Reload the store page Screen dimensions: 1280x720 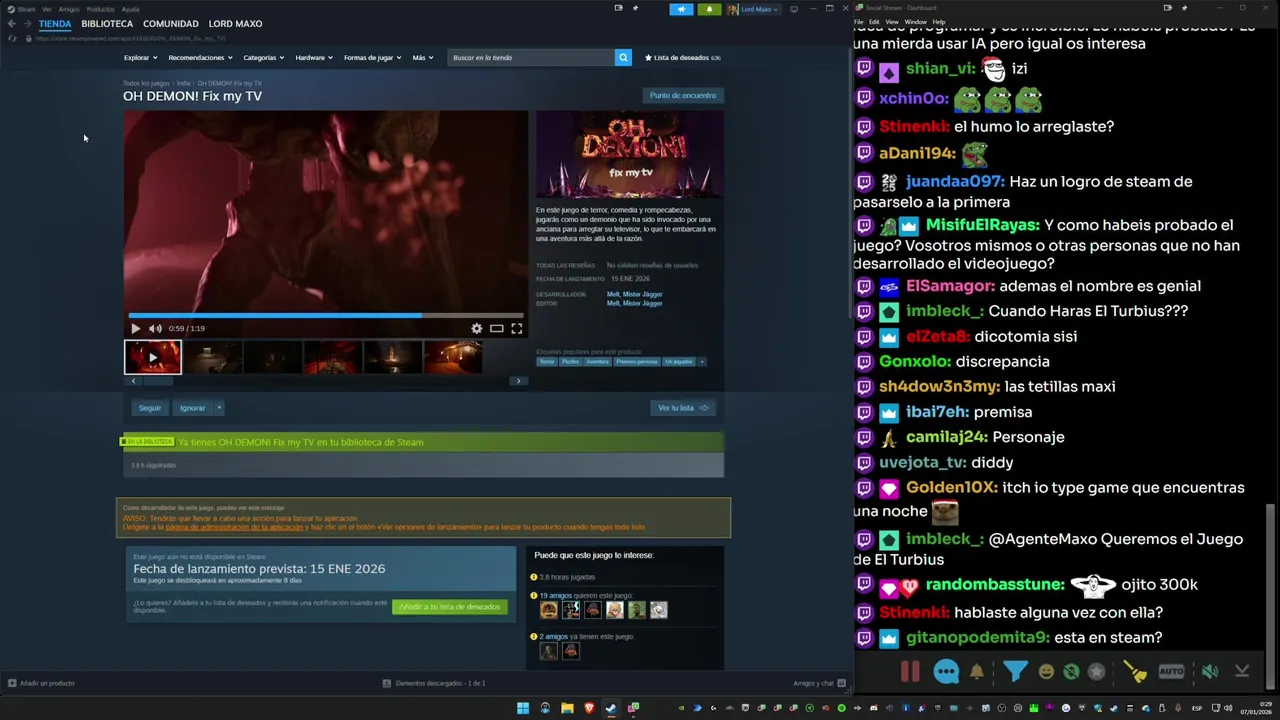[x=12, y=38]
